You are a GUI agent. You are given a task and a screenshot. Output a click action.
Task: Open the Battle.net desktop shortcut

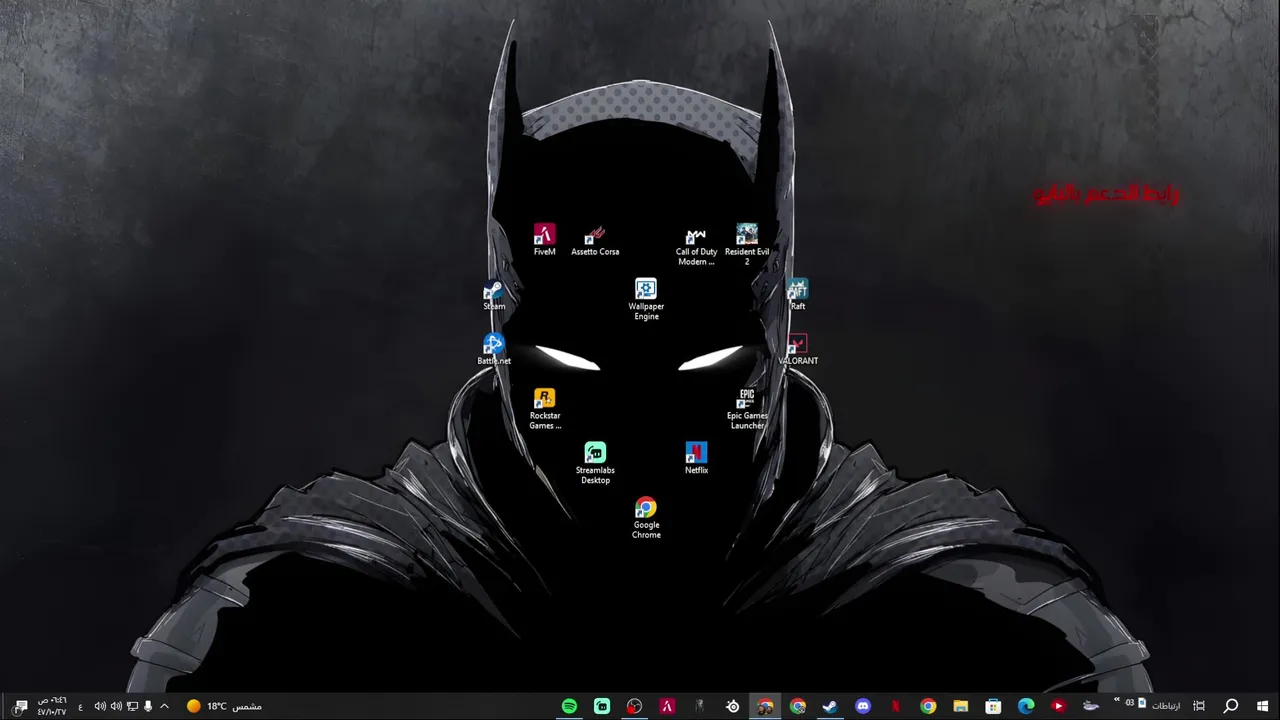(x=494, y=350)
